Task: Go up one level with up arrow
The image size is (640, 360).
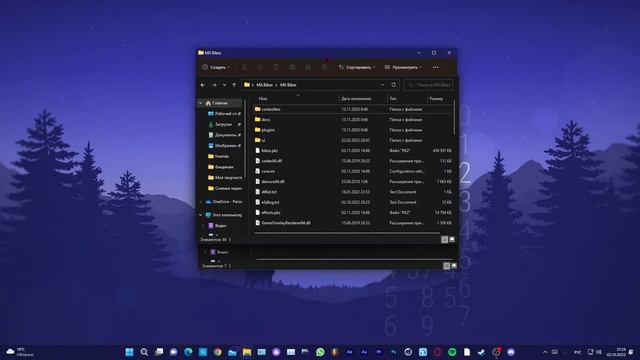Action: (x=234, y=85)
